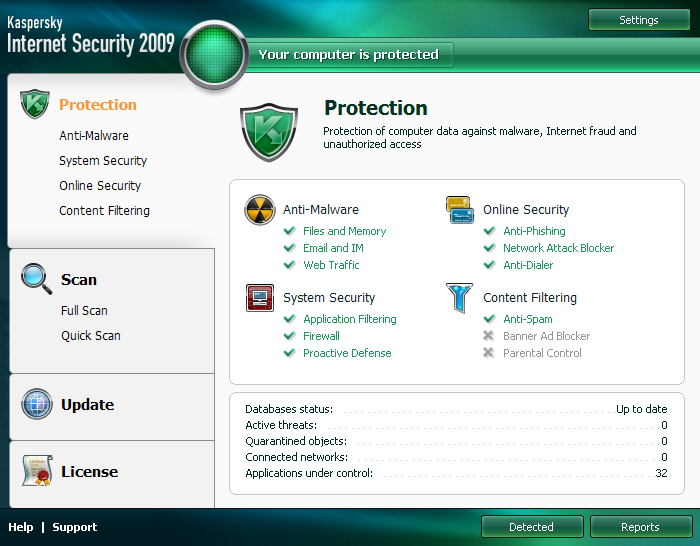Viewport: 700px width, 546px height.
Task: Start a Full Scan from sidebar
Action: tap(84, 310)
